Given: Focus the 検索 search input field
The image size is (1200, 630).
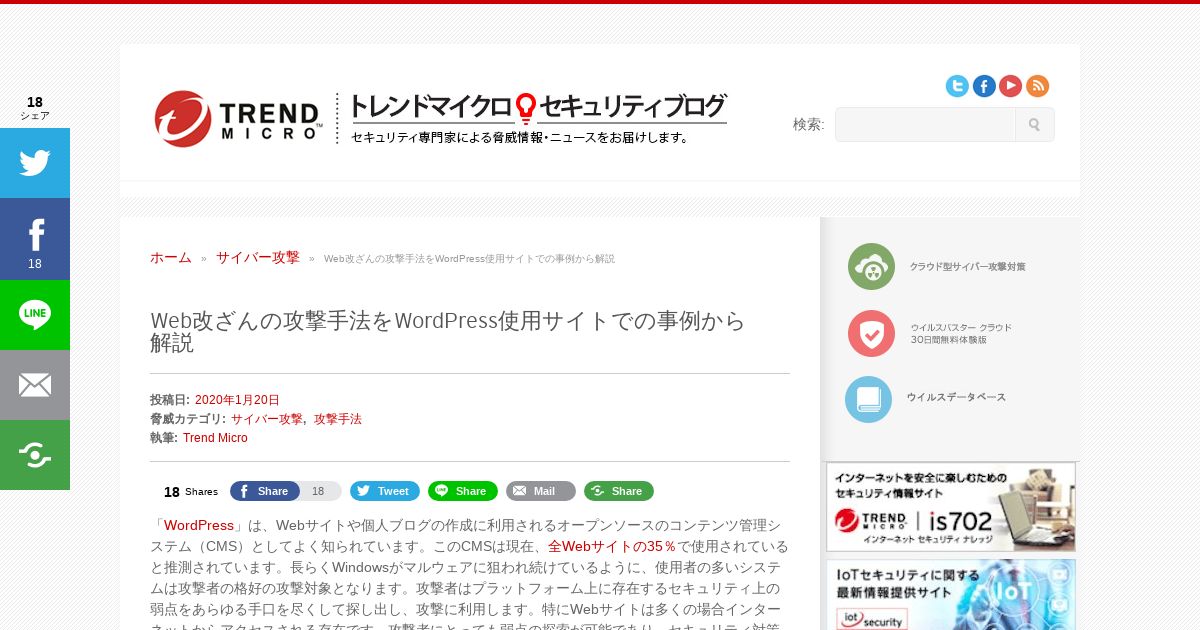Looking at the screenshot, I should point(926,125).
